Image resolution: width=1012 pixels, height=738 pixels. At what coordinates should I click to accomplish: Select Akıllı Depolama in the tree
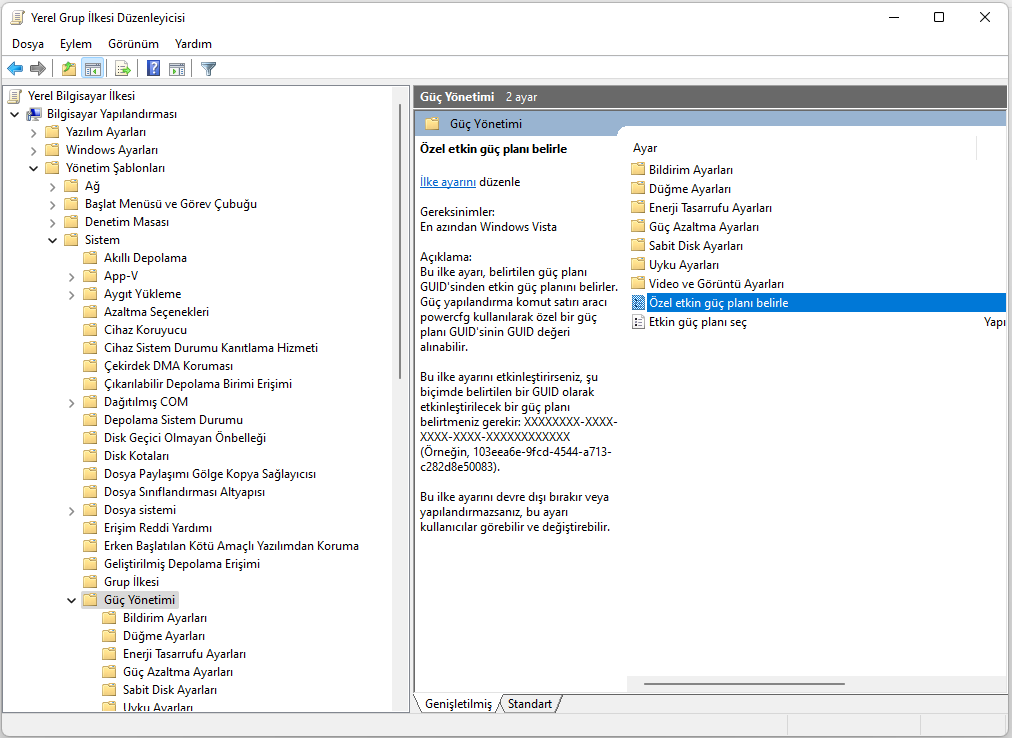145,258
